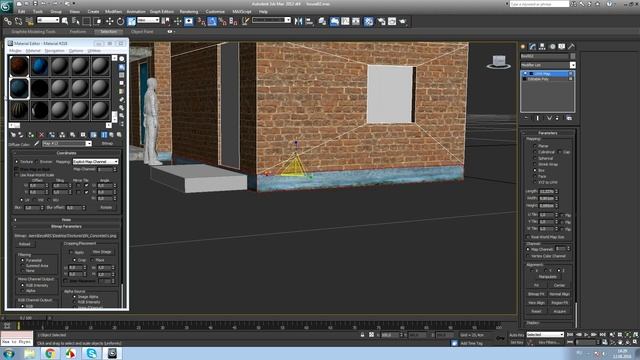Open the Modifiers menu
The image size is (640, 360).
(x=113, y=11)
